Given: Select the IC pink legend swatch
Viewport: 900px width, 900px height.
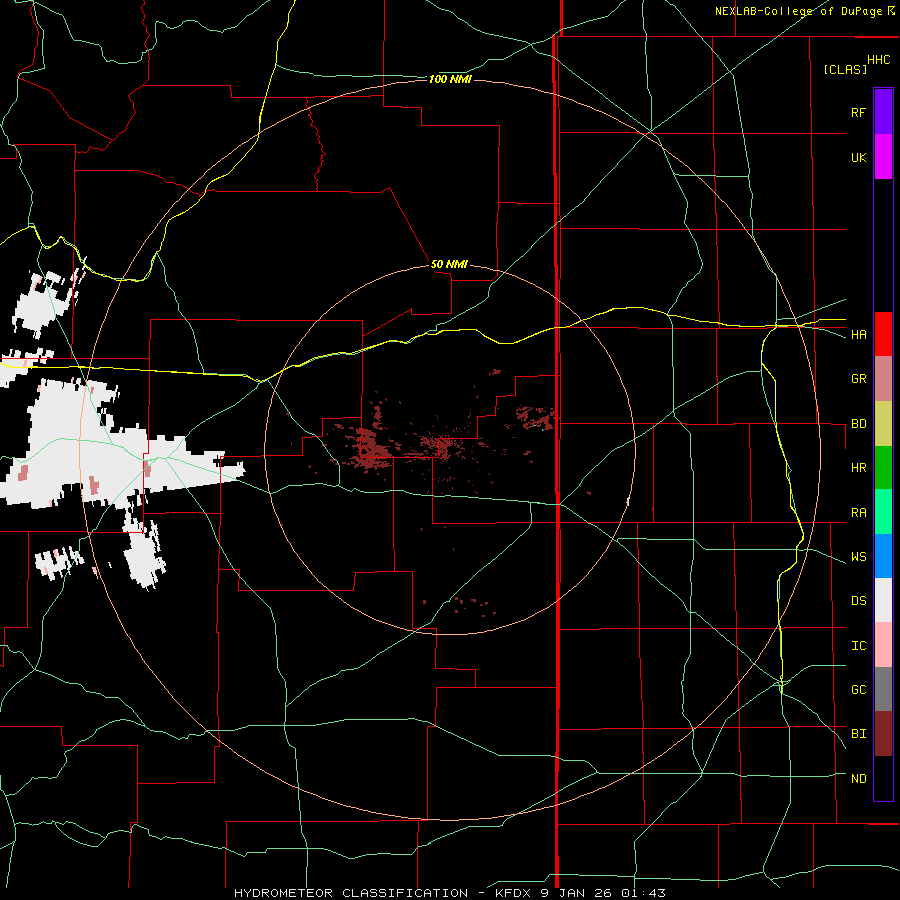Looking at the screenshot, I should tap(883, 645).
